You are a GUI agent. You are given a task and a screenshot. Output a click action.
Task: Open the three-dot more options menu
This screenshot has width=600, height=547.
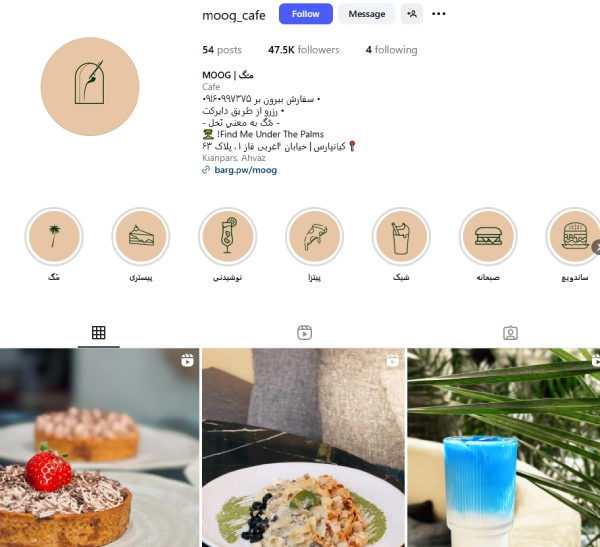pyautogui.click(x=439, y=14)
